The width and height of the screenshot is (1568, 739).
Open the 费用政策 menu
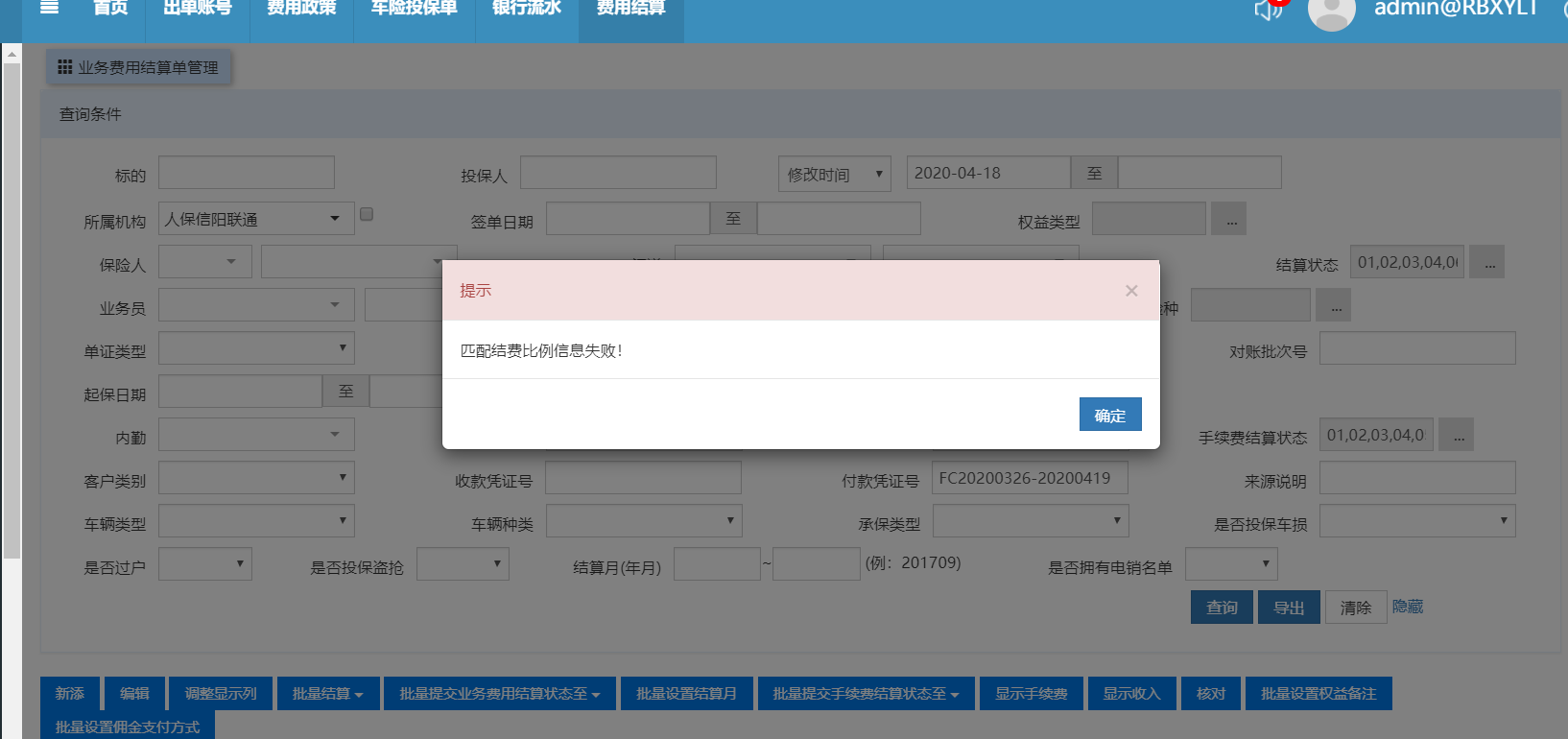click(301, 10)
